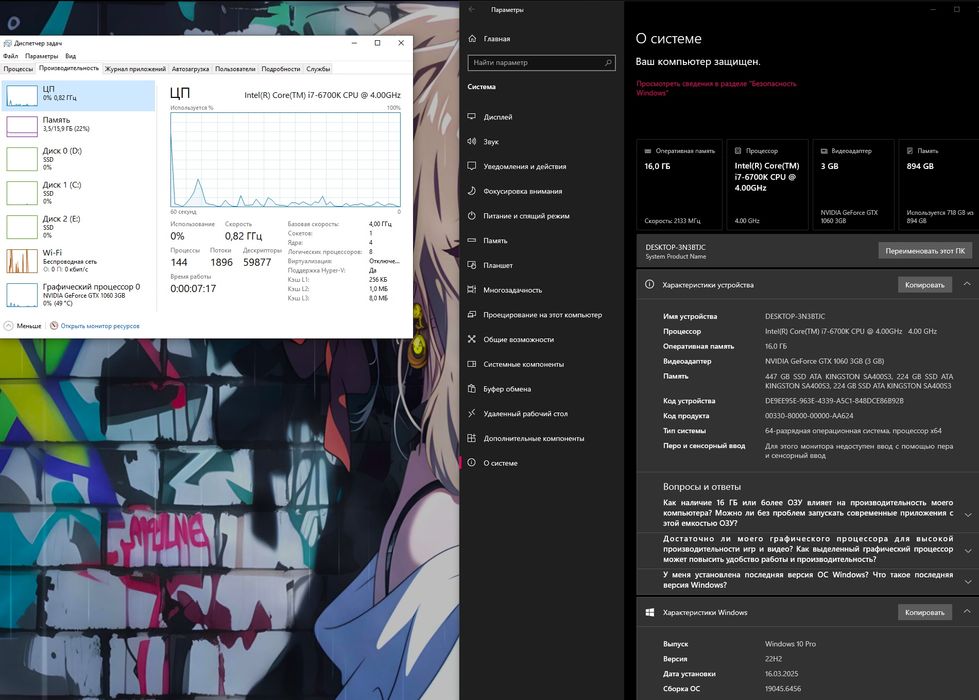Viewport: 979px width, 700px height.
Task: Click the search magnifier icon in Settings
Action: 608,62
